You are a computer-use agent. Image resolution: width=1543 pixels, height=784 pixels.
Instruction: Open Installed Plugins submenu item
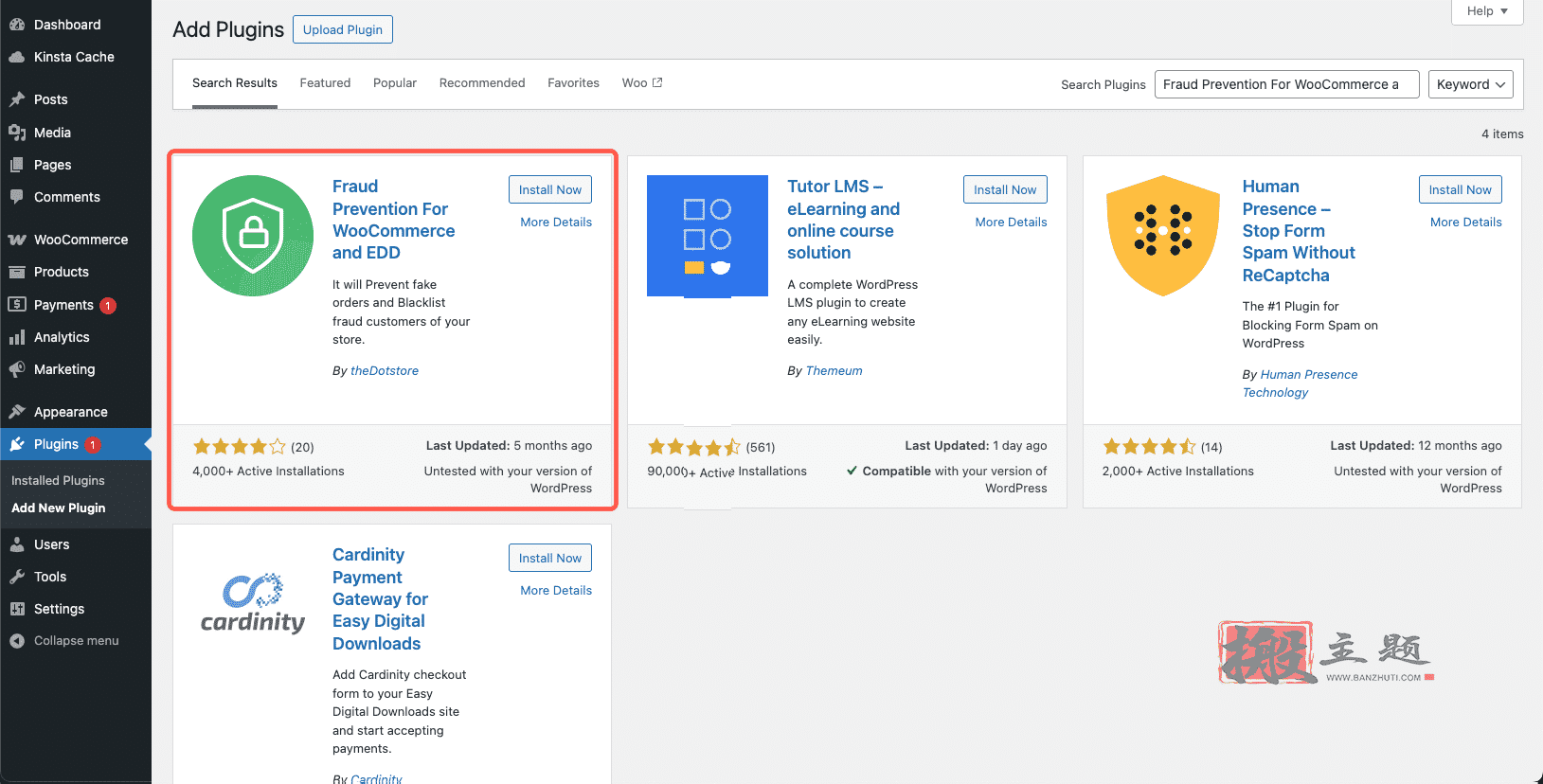coord(58,481)
